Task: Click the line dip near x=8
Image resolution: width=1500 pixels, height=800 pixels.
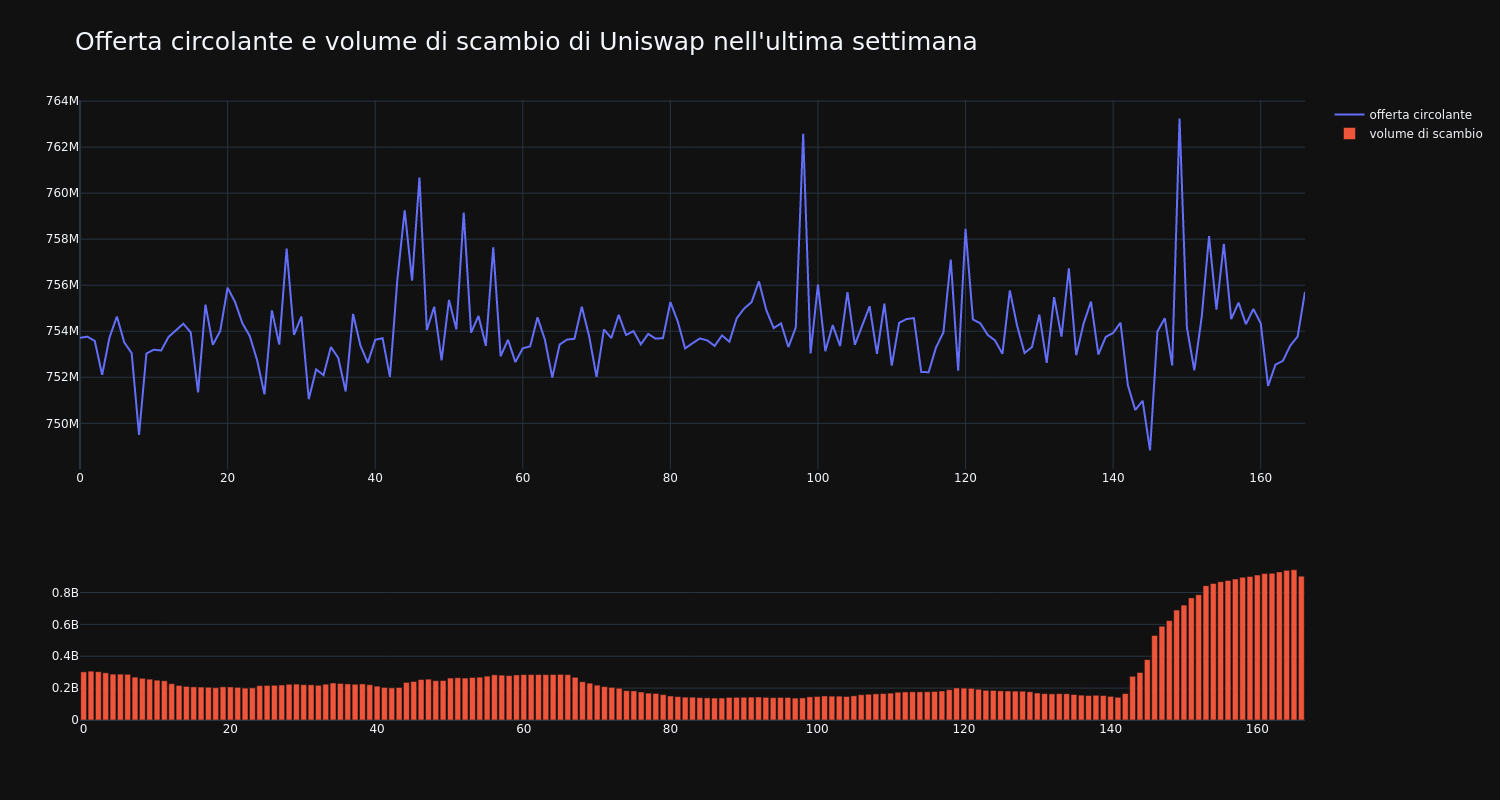Action: (x=139, y=434)
